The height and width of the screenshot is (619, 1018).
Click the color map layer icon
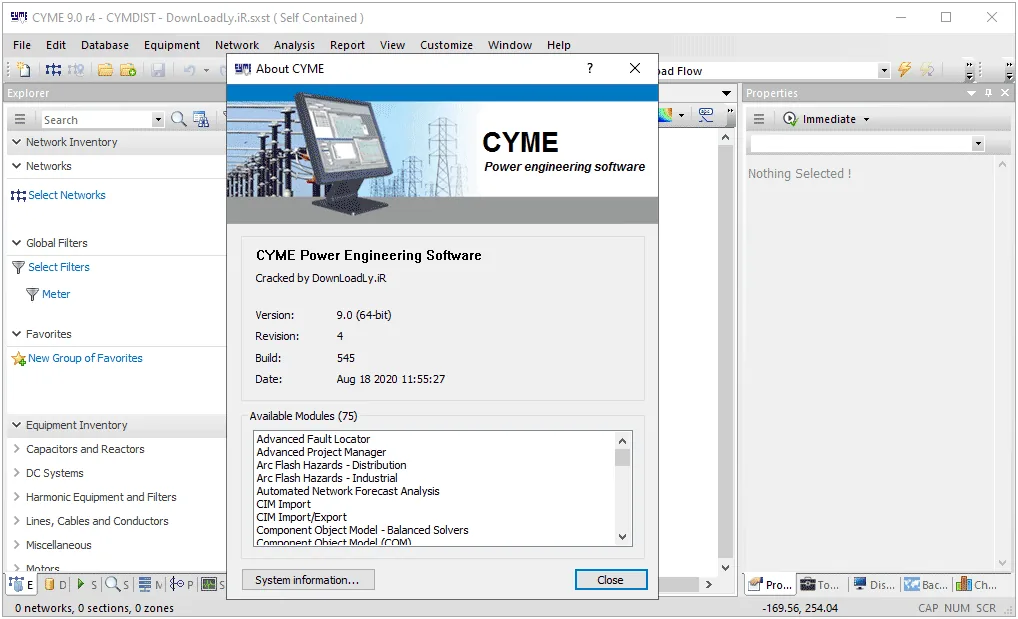click(666, 115)
